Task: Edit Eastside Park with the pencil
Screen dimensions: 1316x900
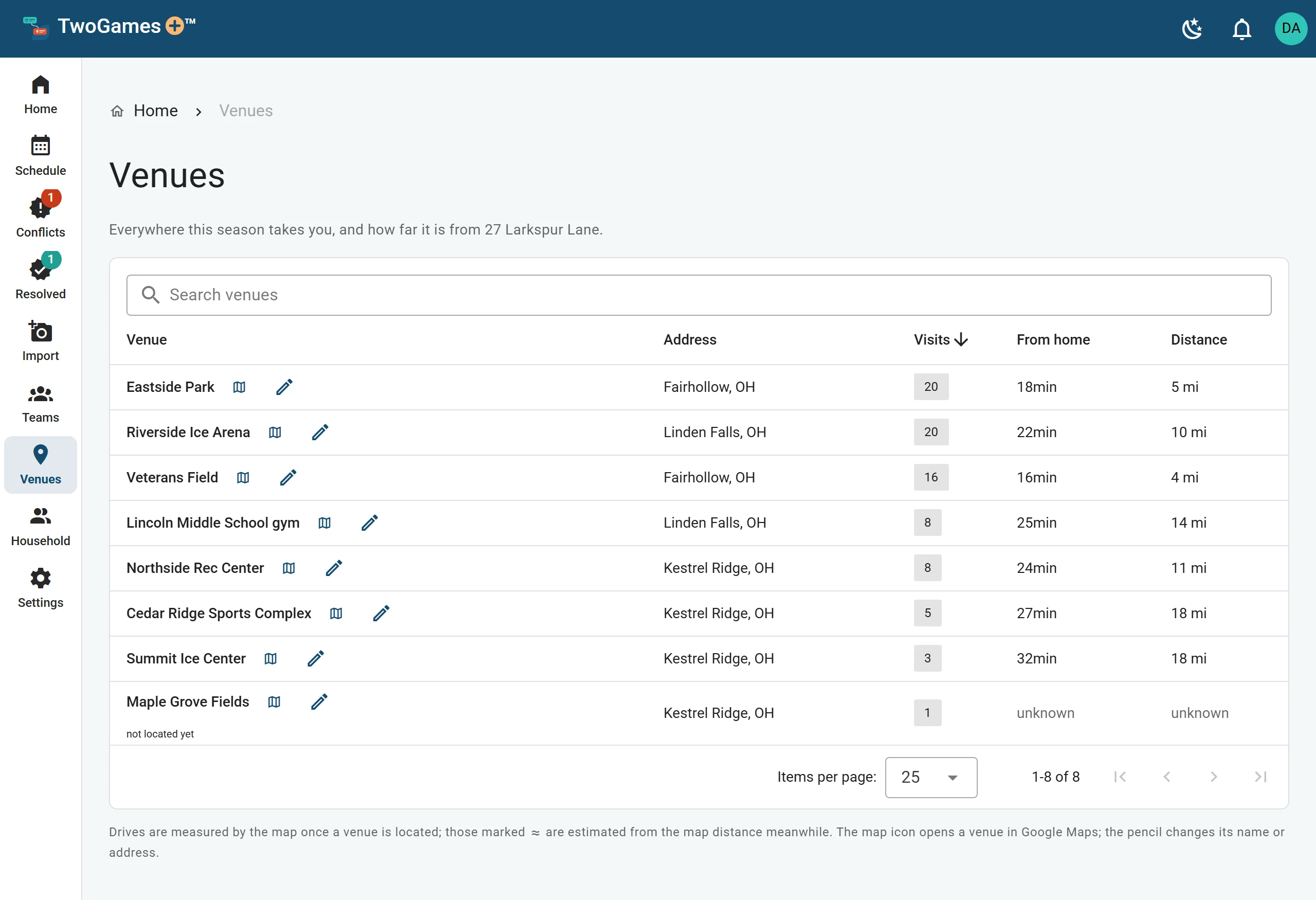Action: (x=284, y=387)
